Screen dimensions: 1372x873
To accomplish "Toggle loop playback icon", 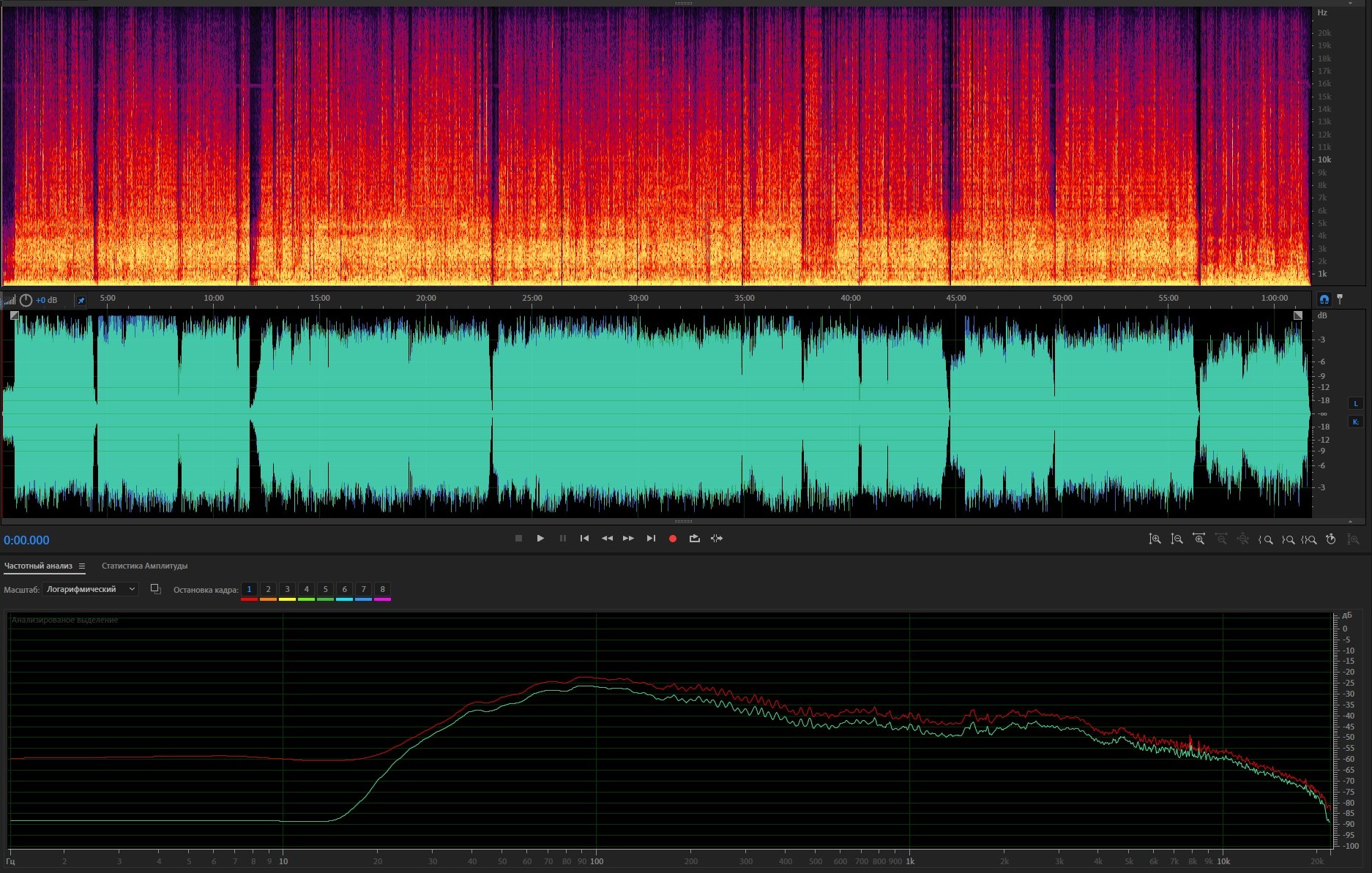I will click(694, 539).
